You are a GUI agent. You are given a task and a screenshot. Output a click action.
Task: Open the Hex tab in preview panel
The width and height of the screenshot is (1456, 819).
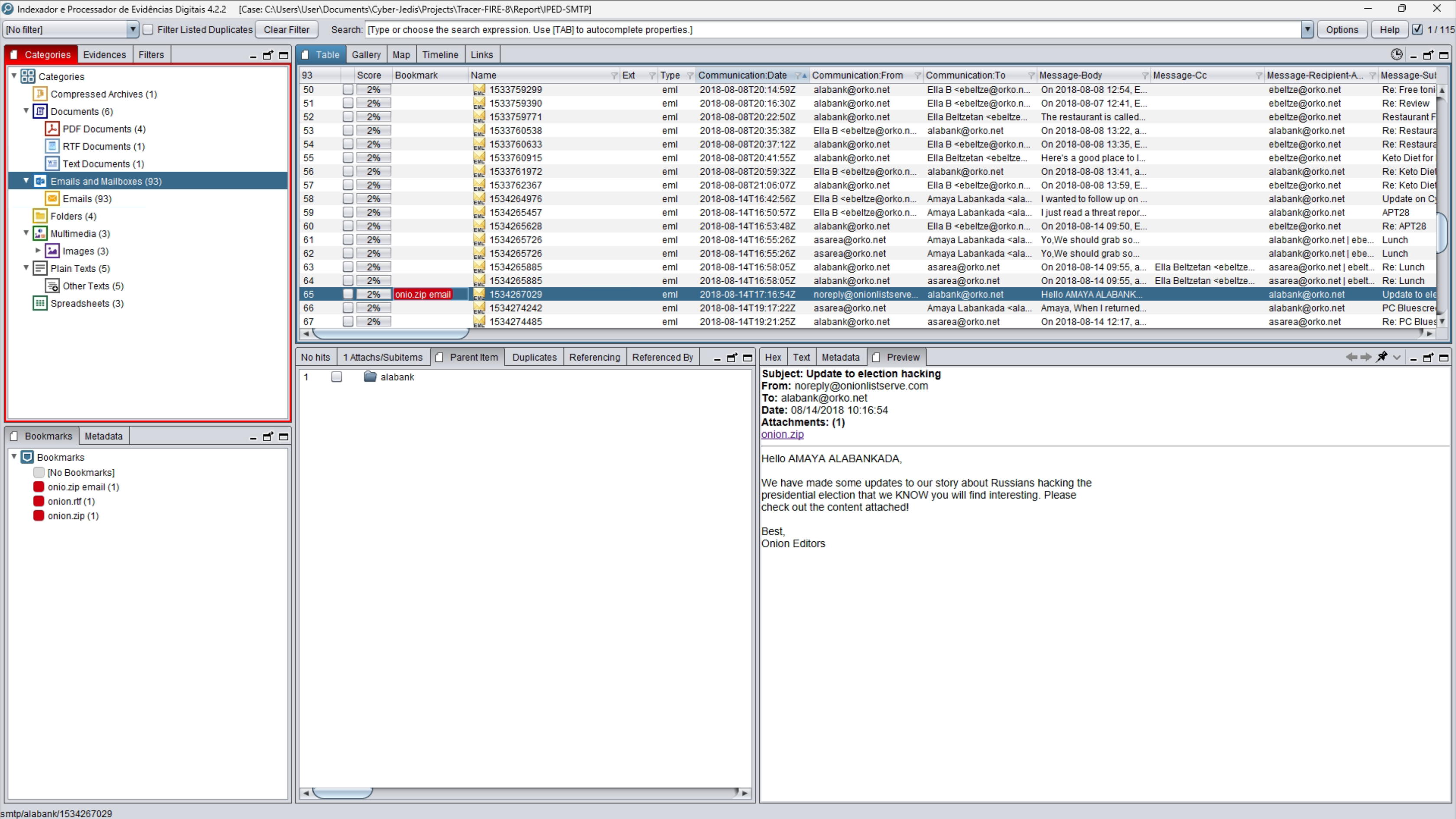(x=772, y=357)
